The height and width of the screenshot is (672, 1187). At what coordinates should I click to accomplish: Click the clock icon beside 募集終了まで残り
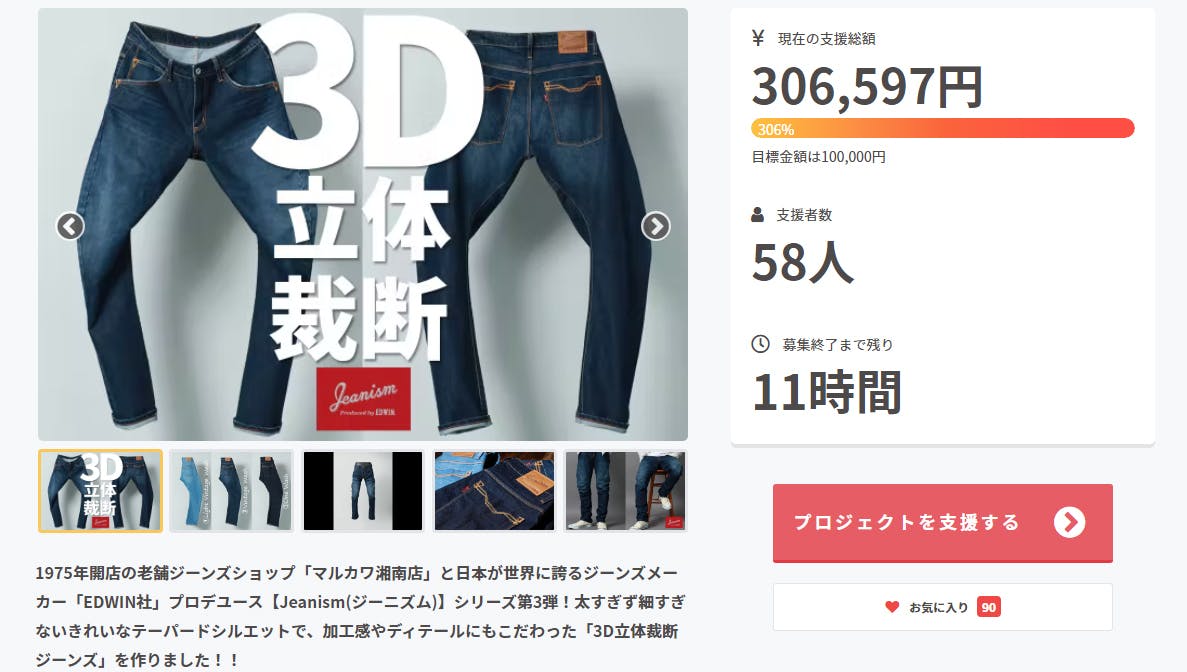click(x=760, y=344)
